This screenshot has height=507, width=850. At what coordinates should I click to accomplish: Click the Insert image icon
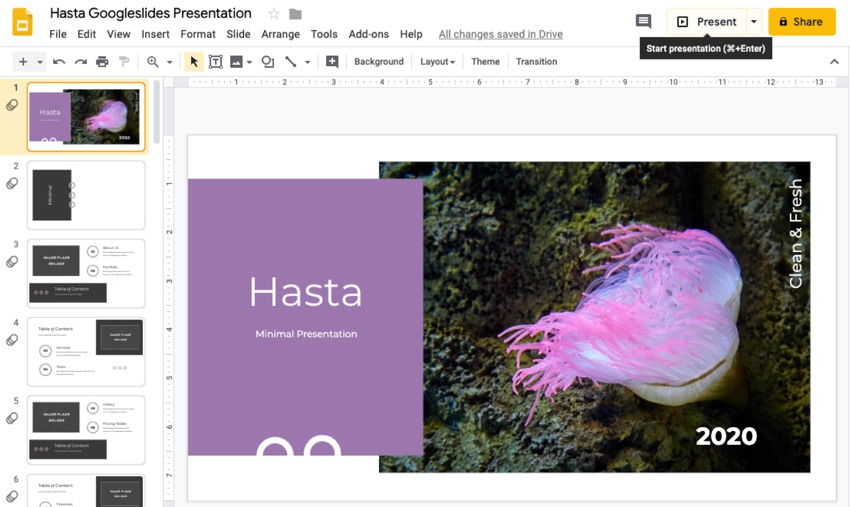click(236, 62)
